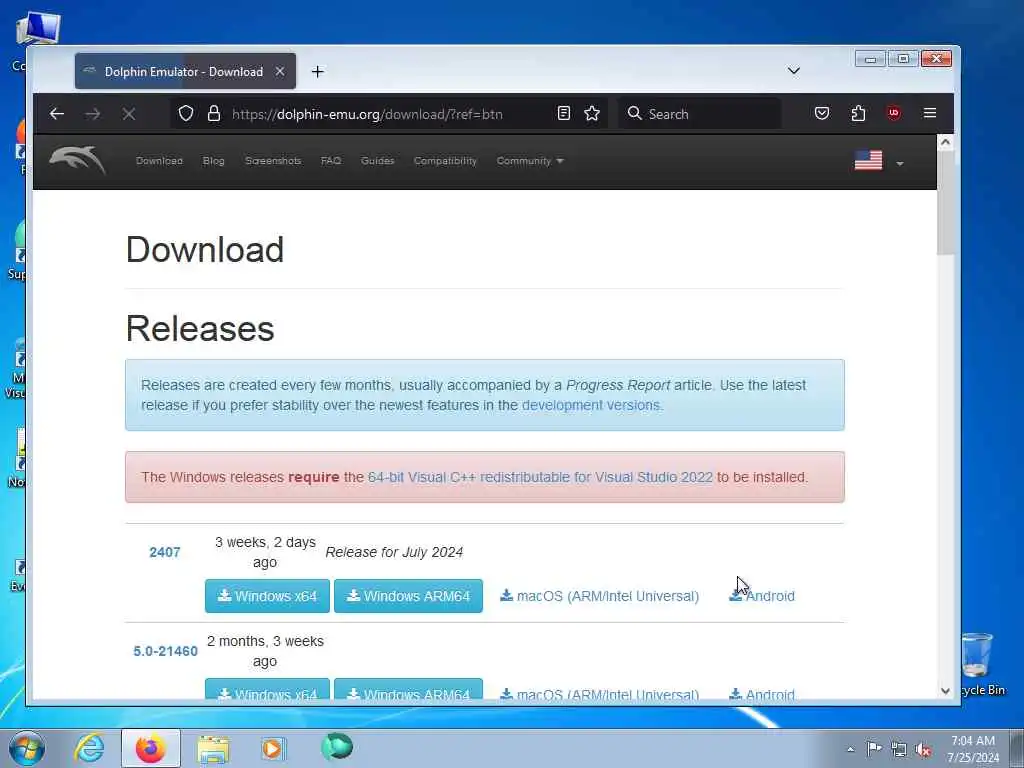The width and height of the screenshot is (1024, 768).
Task: Download 2407 Windows x64 build
Action: 267,596
